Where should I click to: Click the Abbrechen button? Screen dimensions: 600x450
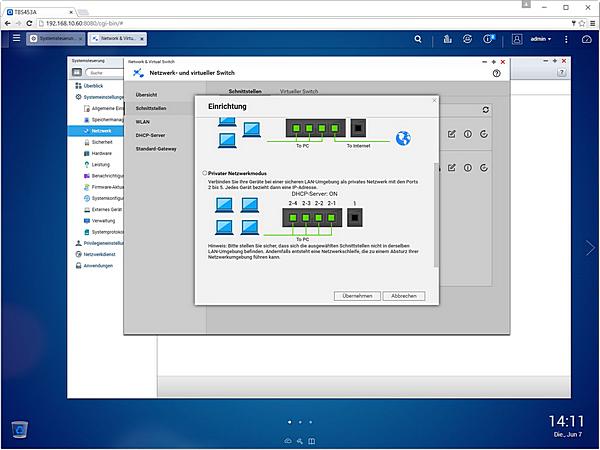(x=404, y=296)
